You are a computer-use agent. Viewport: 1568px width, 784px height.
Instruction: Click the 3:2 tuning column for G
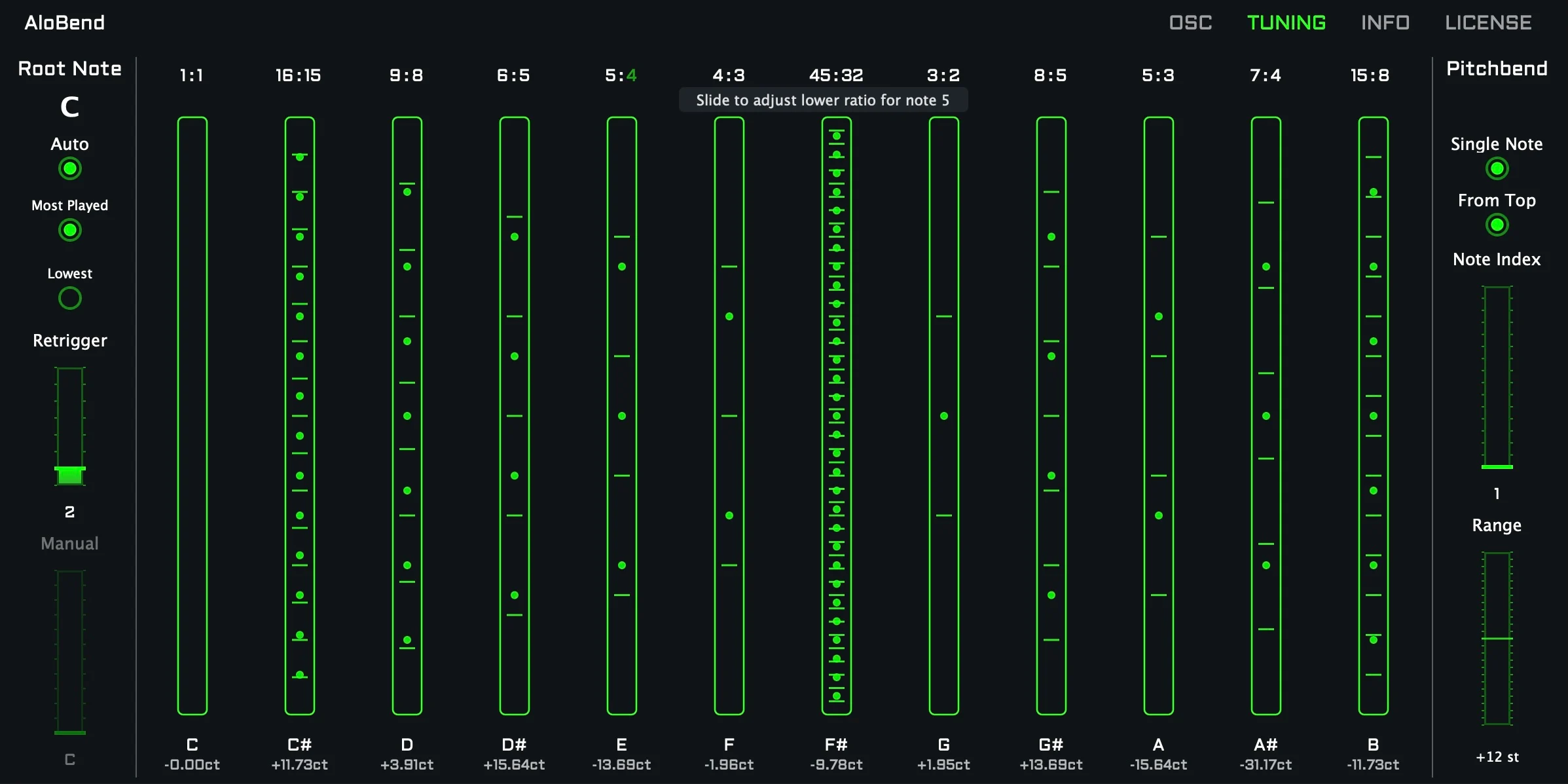943,413
